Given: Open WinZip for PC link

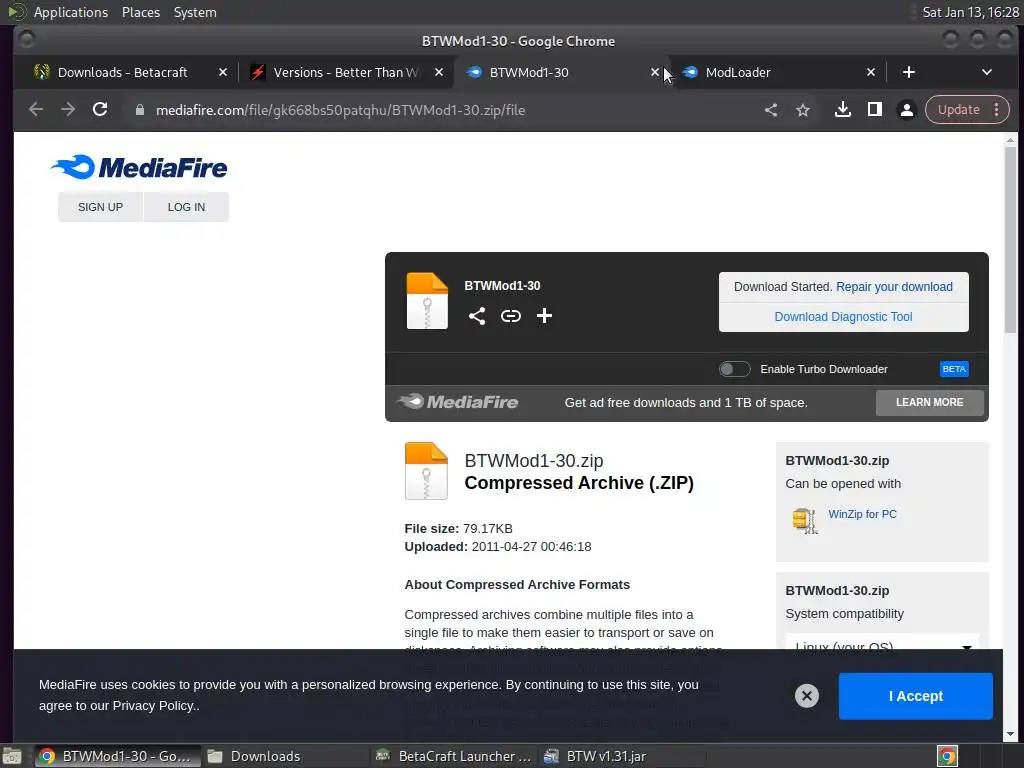Looking at the screenshot, I should click(862, 514).
